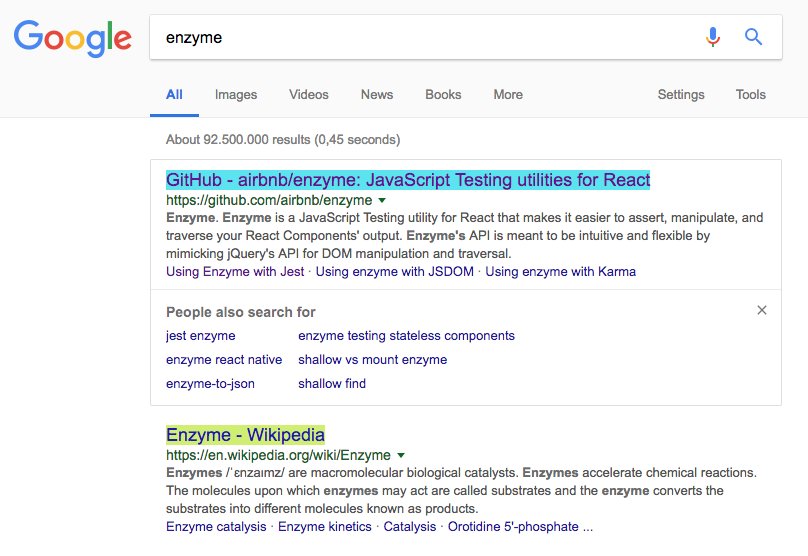The height and width of the screenshot is (556, 808).
Task: Search shallow find suggestion
Action: click(332, 384)
